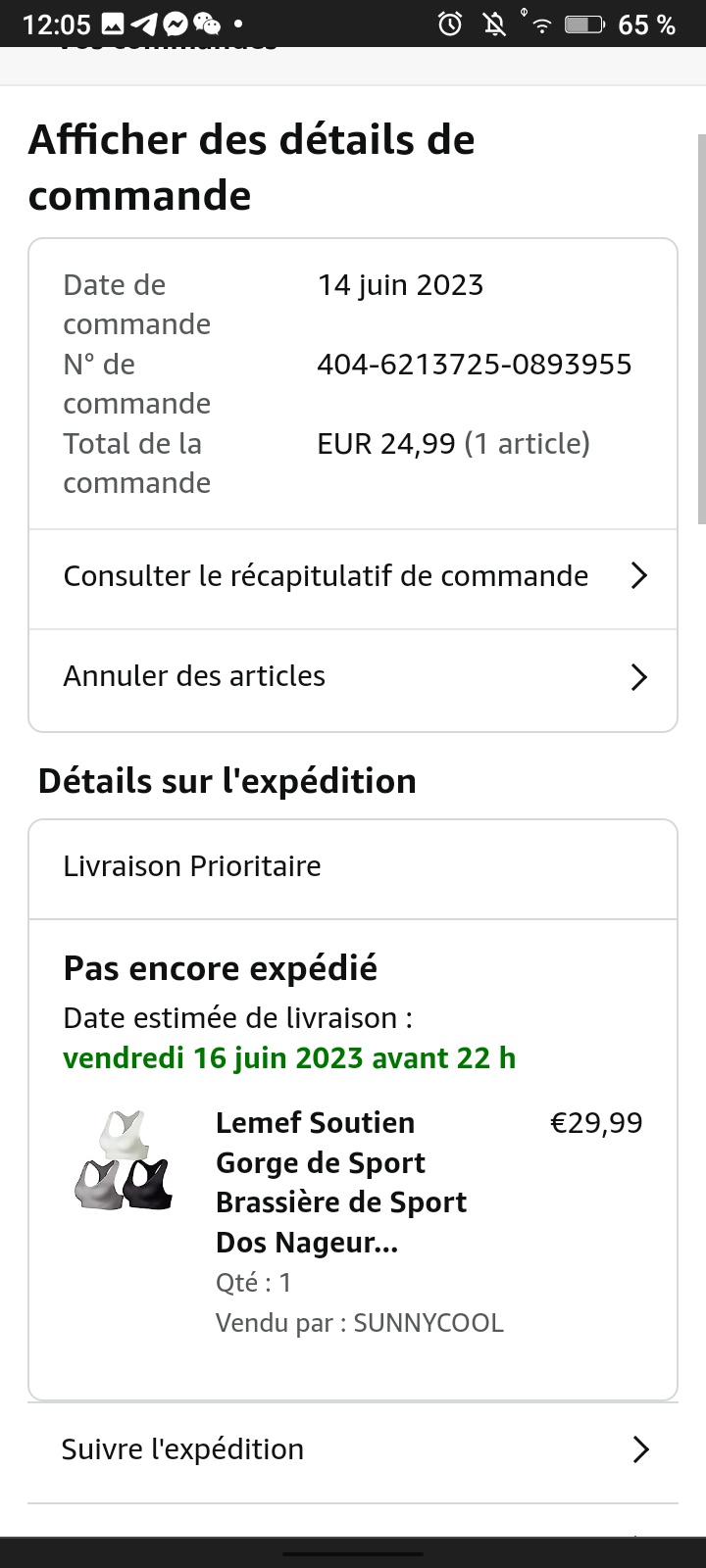Tap the Messenger notification icon
This screenshot has width=706, height=1568.
coord(176,24)
